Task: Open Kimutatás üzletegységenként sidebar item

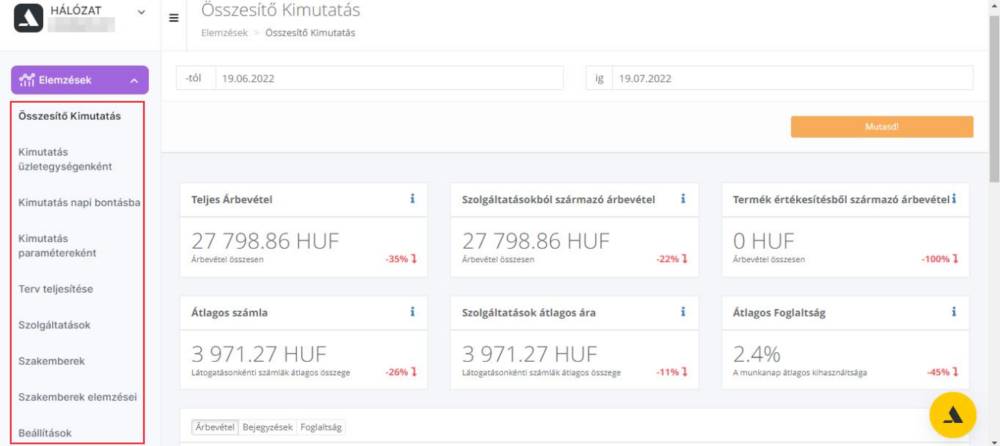Action: click(66, 160)
